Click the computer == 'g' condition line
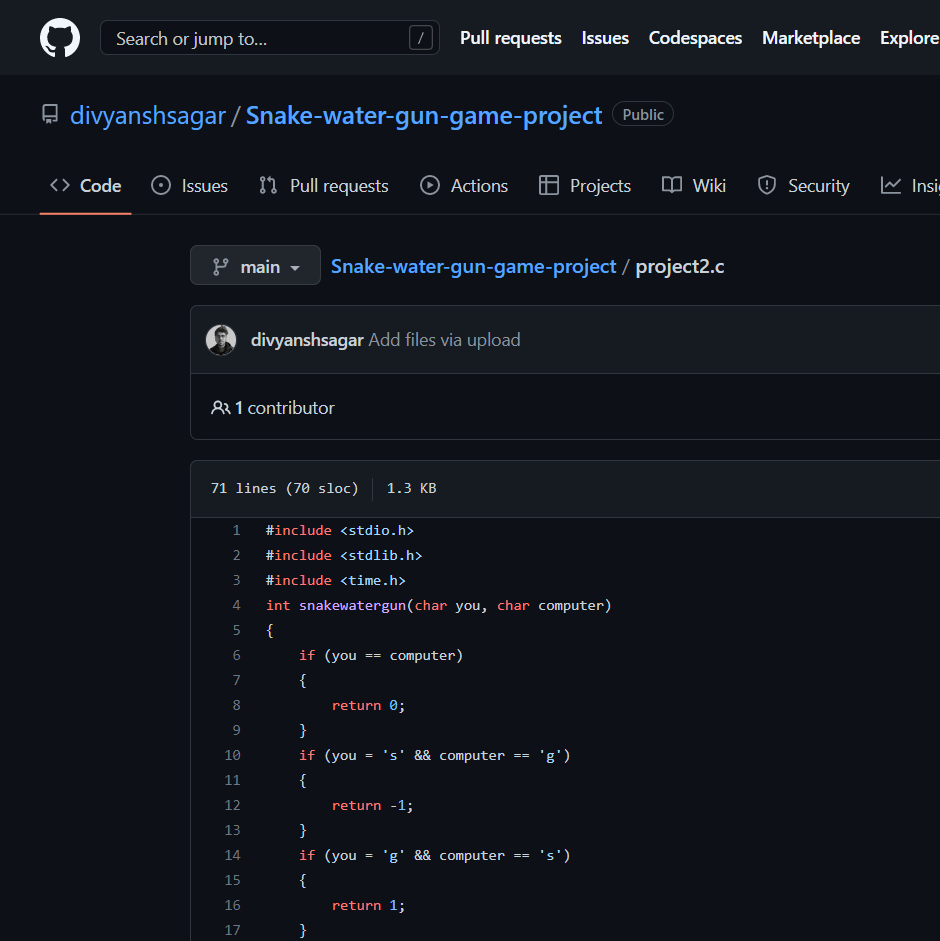 (435, 756)
